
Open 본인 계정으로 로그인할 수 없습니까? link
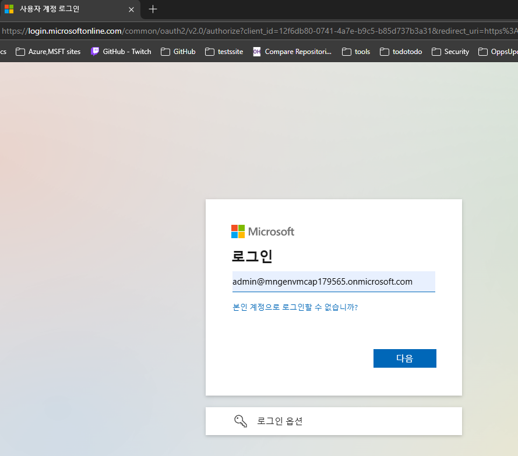point(295,307)
